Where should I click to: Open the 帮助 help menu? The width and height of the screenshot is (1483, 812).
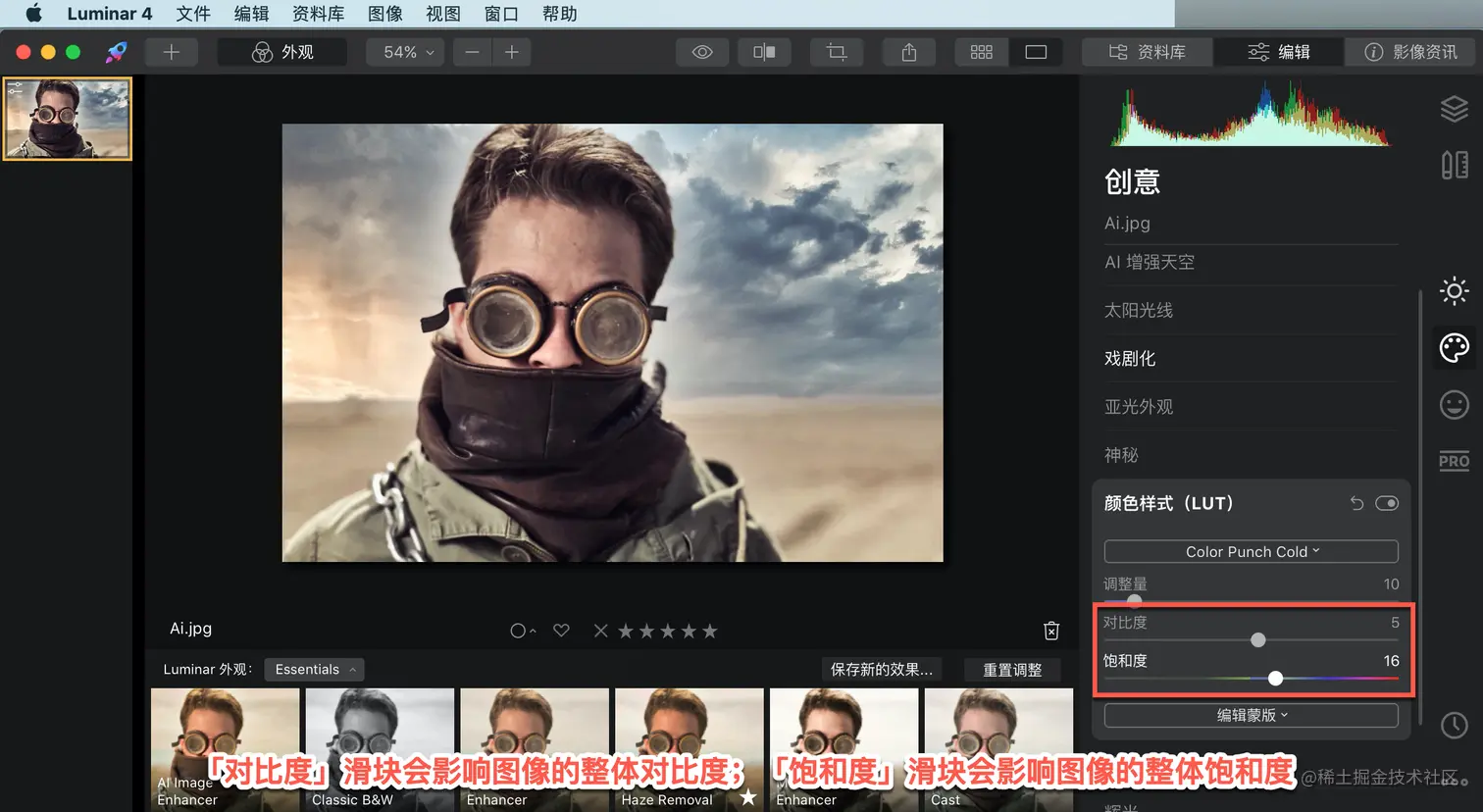tap(559, 14)
